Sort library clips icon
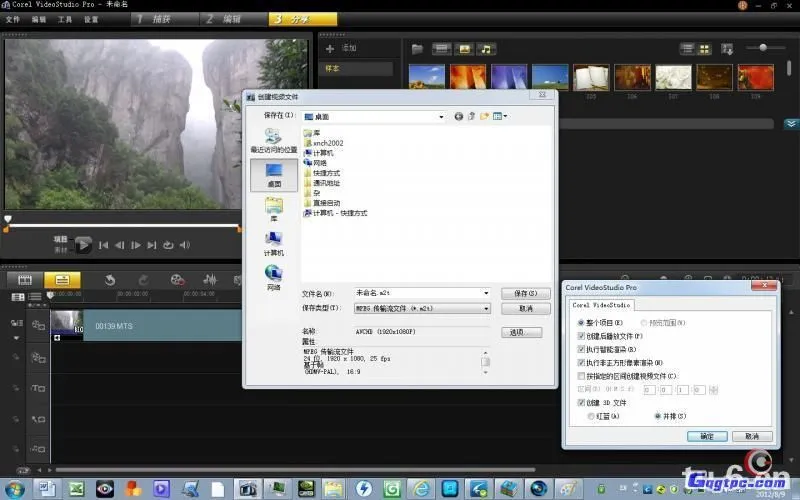Screen dimensions: 800x500 coord(727,49)
